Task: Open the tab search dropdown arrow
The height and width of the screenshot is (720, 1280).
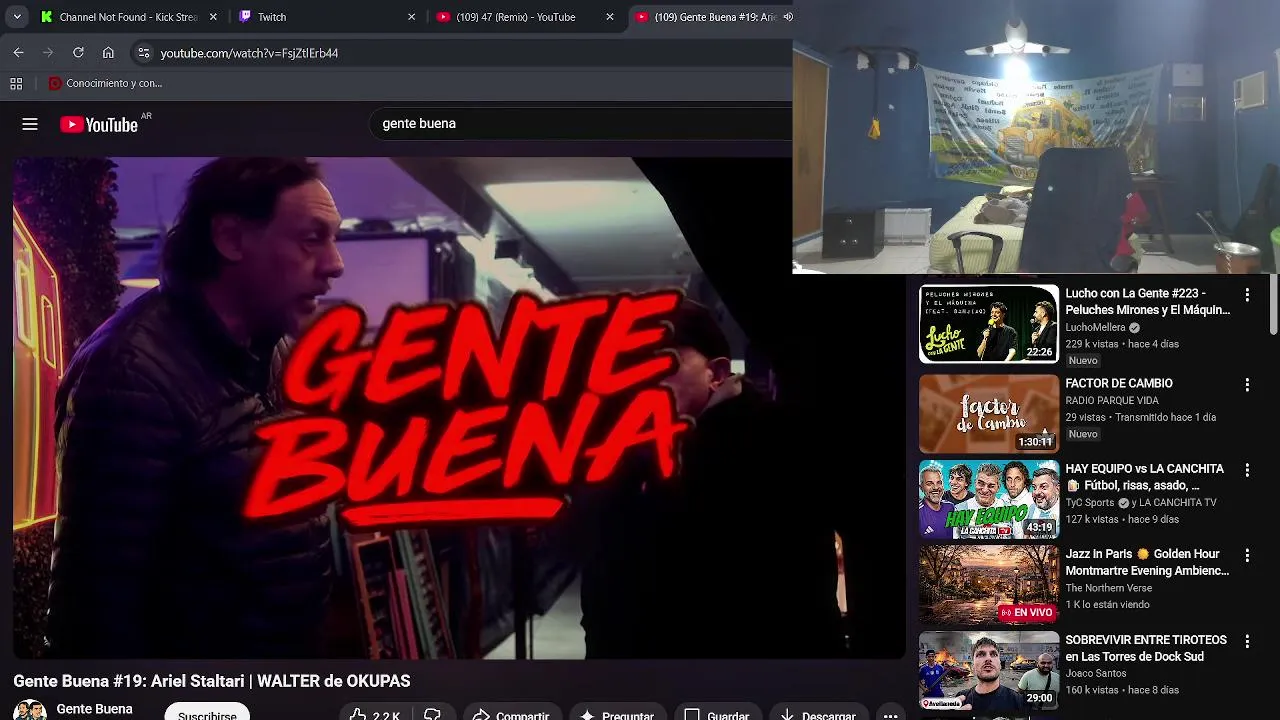Action: point(17,17)
